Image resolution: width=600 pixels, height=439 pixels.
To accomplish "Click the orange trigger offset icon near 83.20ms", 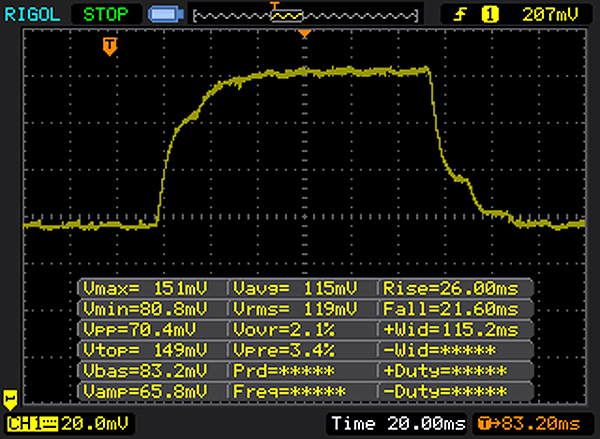I will (485, 424).
